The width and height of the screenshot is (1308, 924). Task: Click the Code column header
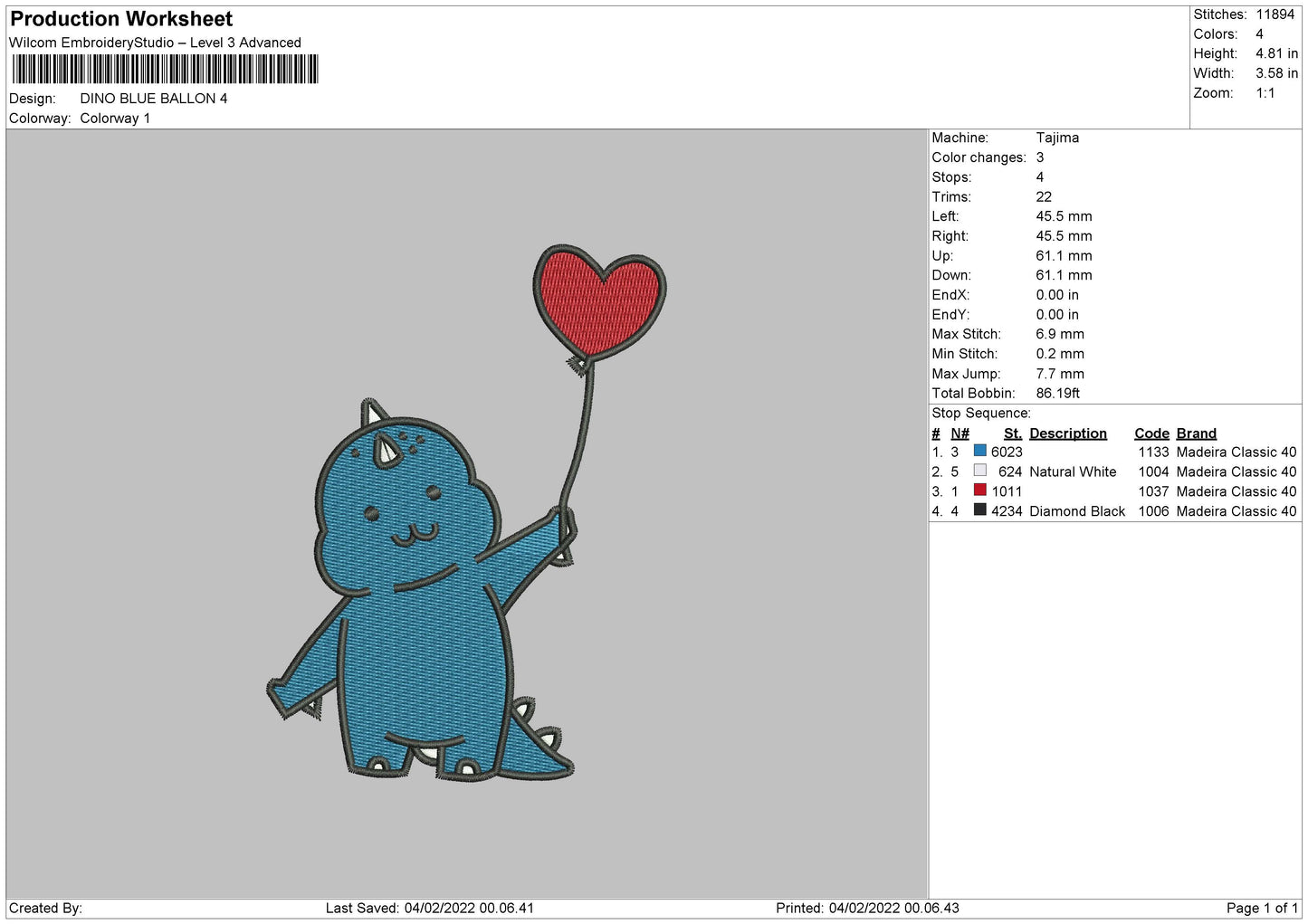[x=1151, y=433]
